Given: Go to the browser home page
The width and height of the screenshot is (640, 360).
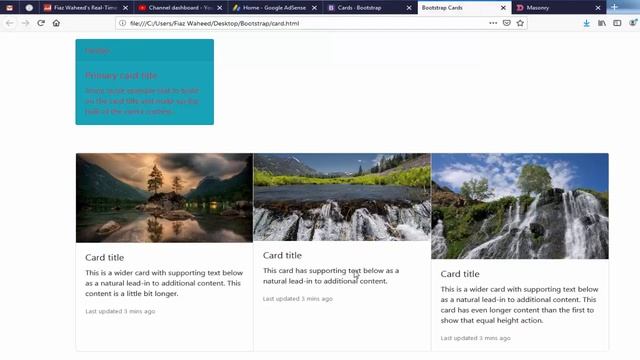Looking at the screenshot, I should 56,23.
